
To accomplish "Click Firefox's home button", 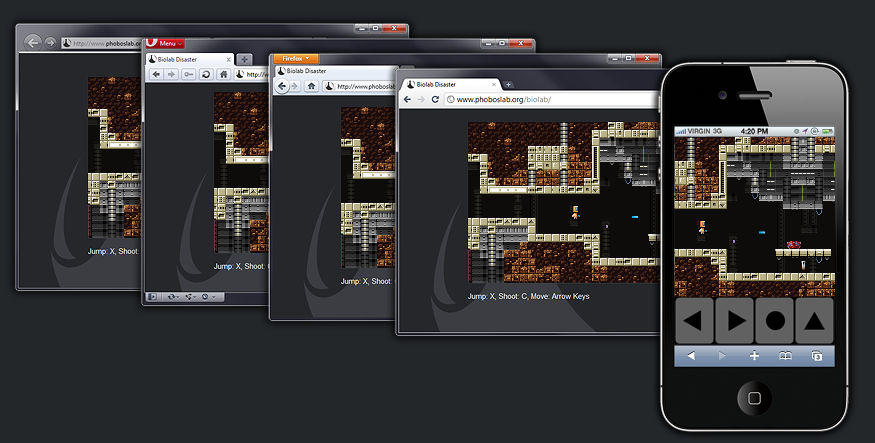I will point(311,86).
